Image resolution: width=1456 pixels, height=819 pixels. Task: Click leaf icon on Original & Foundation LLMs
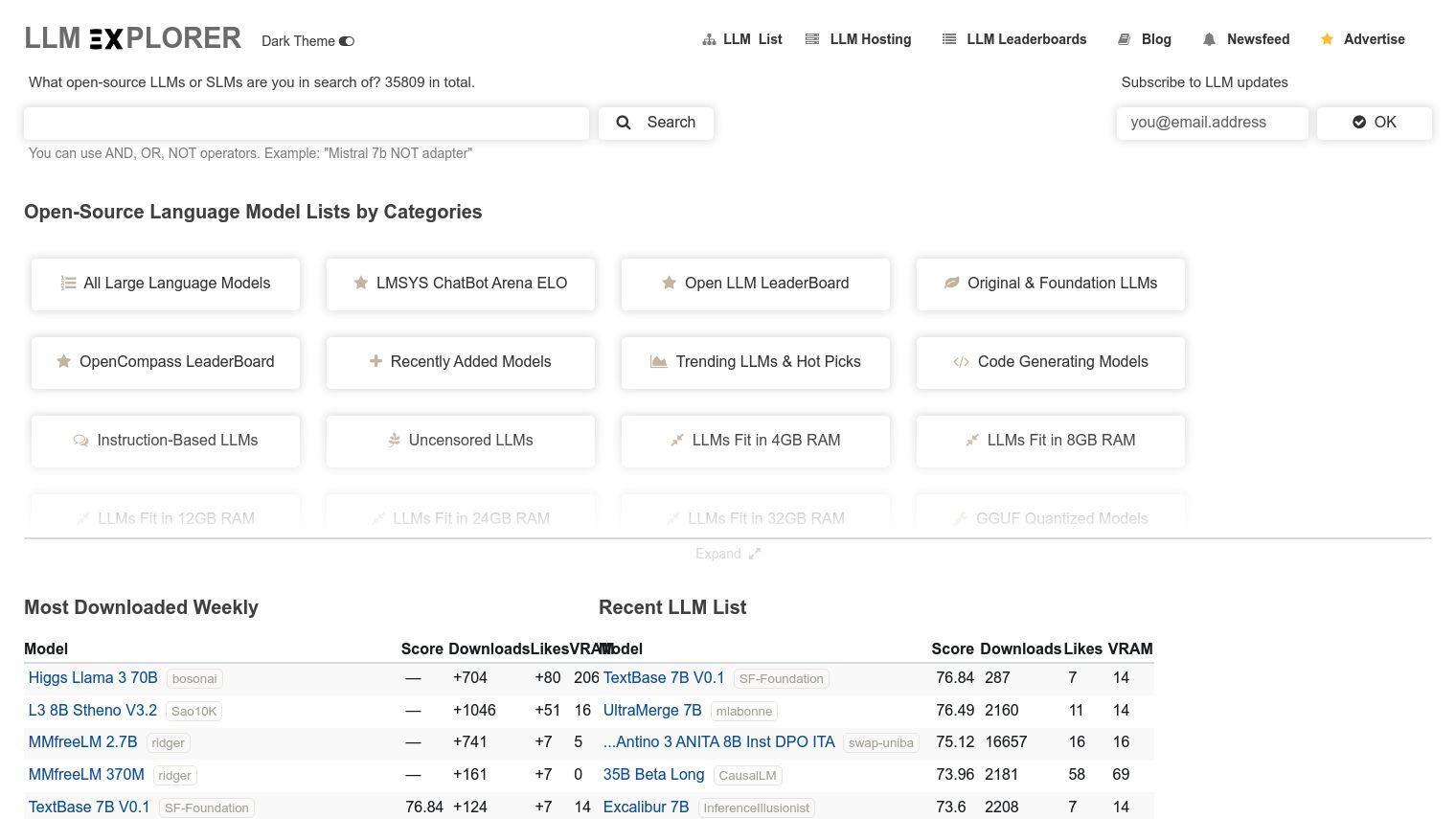(x=952, y=283)
